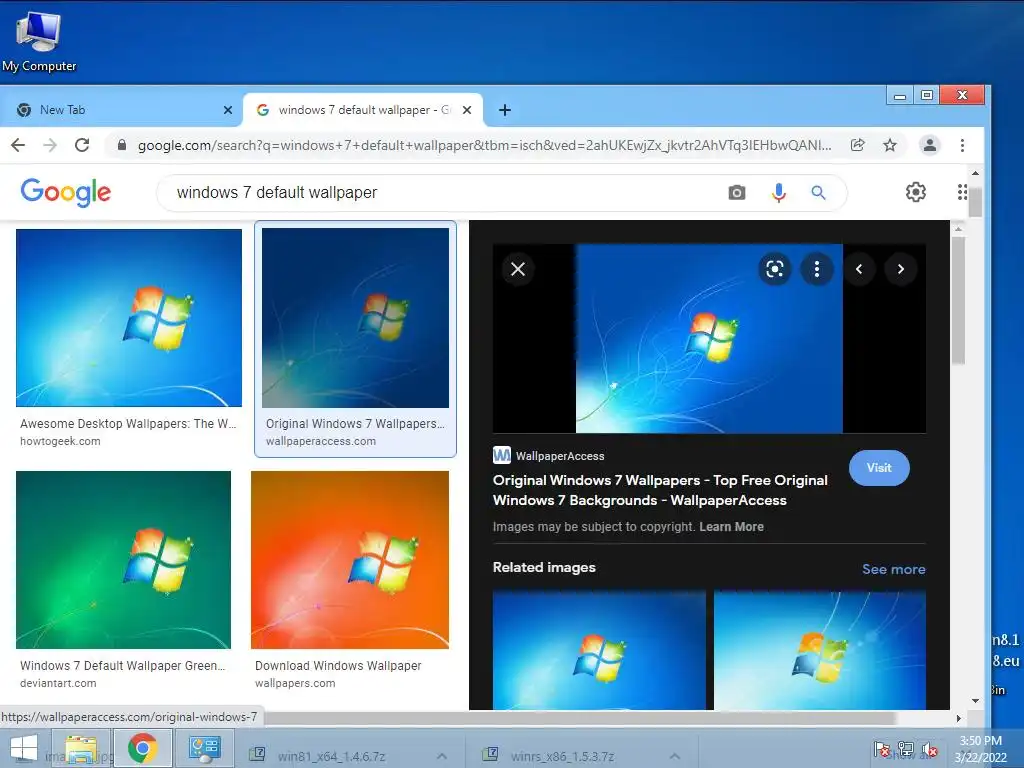Go back to previous page in Chrome
Image resolution: width=1024 pixels, height=768 pixels.
(18, 145)
